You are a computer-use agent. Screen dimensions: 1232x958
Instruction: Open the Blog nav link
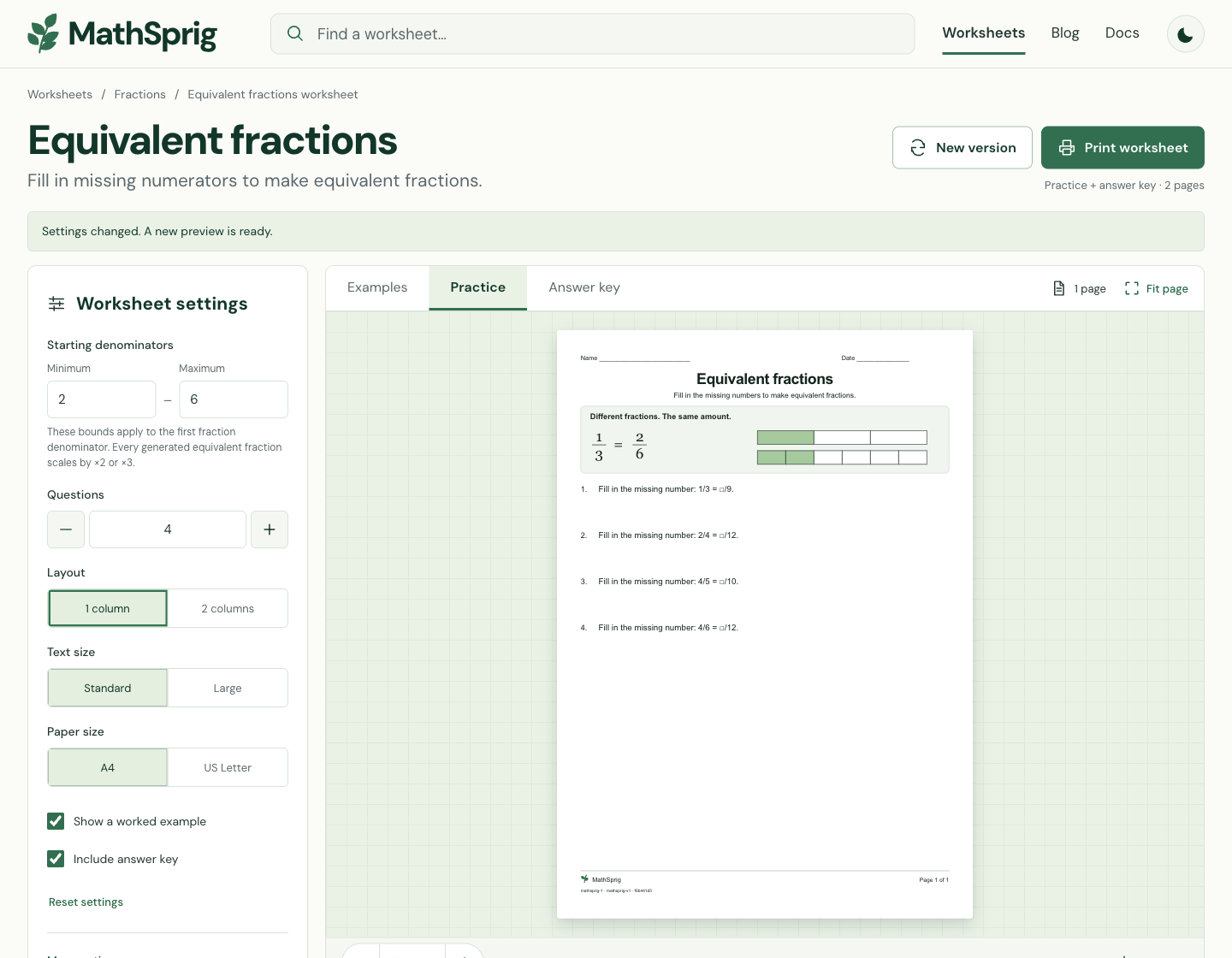click(1065, 33)
